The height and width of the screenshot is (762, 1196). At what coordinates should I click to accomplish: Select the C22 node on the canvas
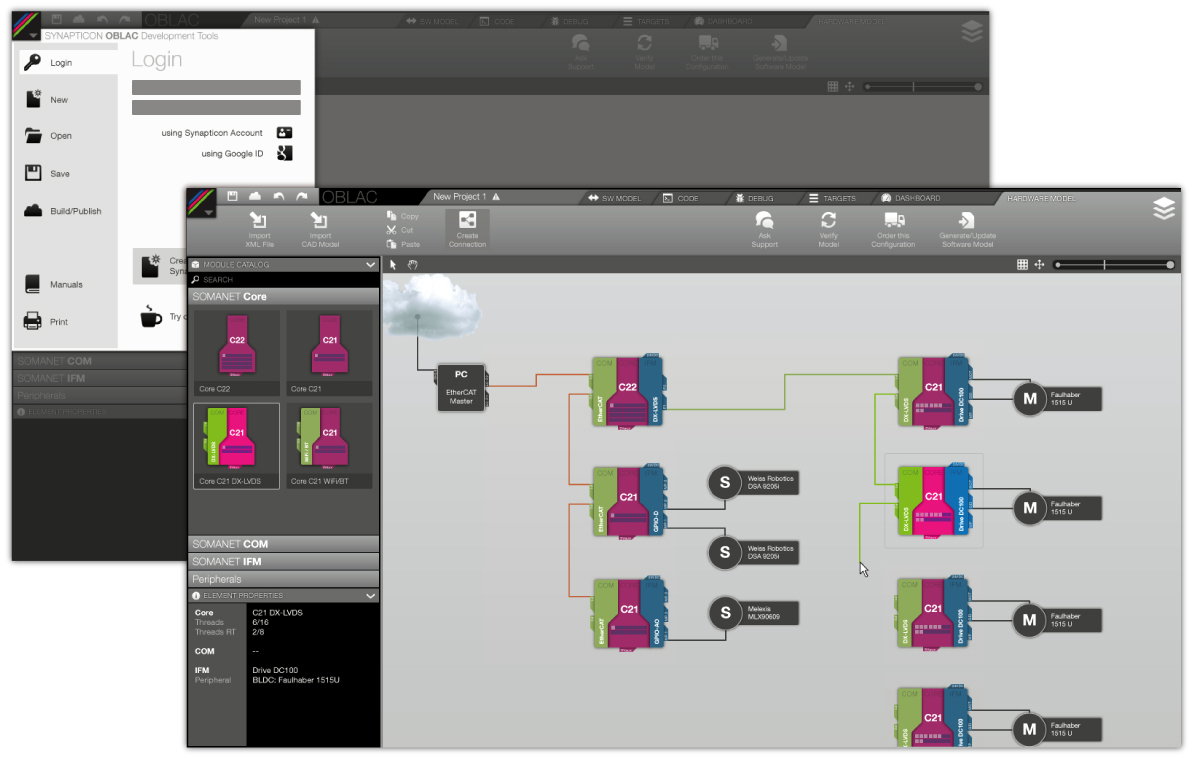pyautogui.click(x=629, y=391)
